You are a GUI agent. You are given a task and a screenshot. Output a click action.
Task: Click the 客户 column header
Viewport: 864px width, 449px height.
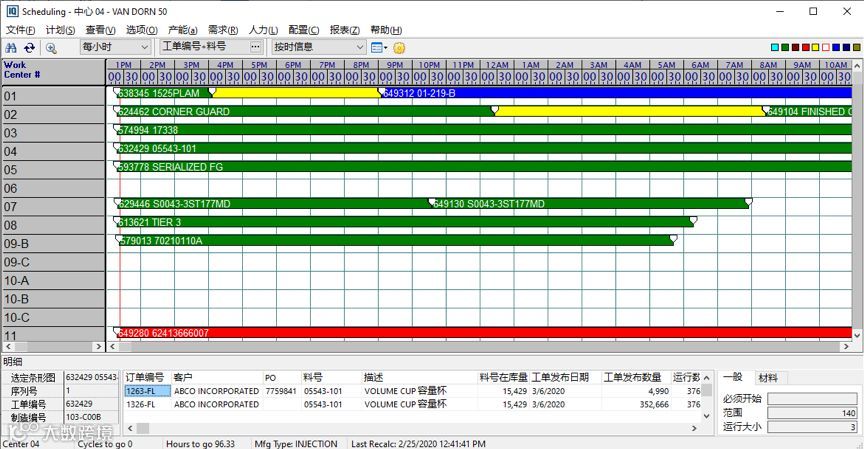tap(217, 377)
